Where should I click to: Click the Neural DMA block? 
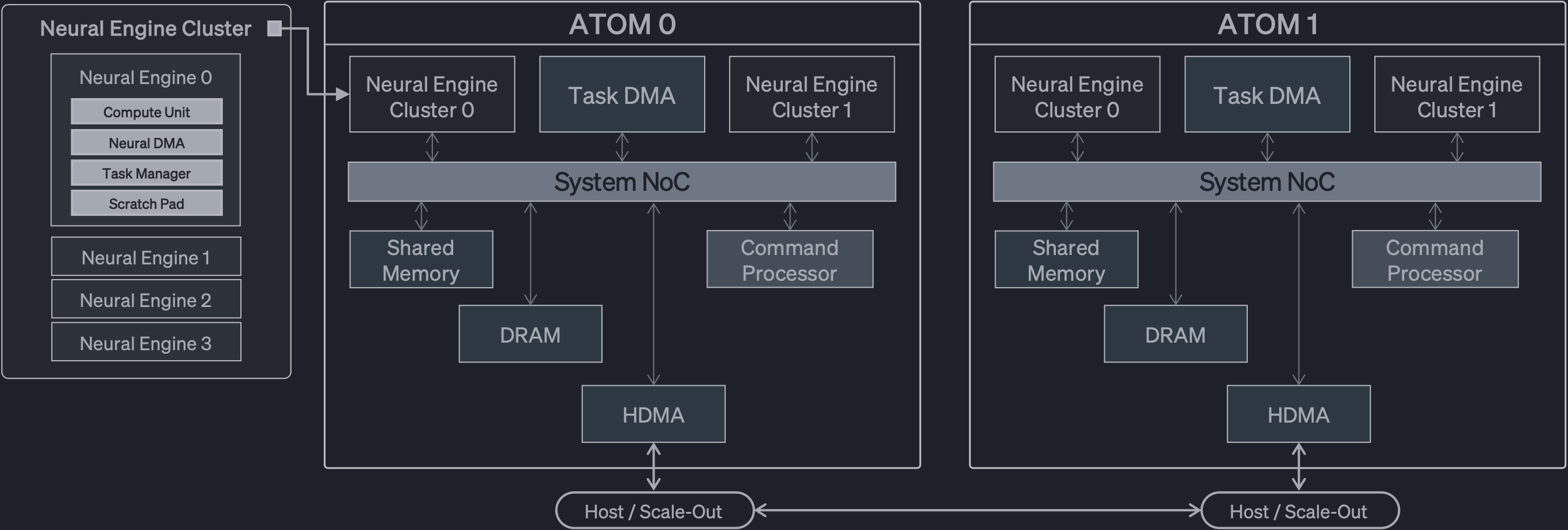click(x=146, y=142)
